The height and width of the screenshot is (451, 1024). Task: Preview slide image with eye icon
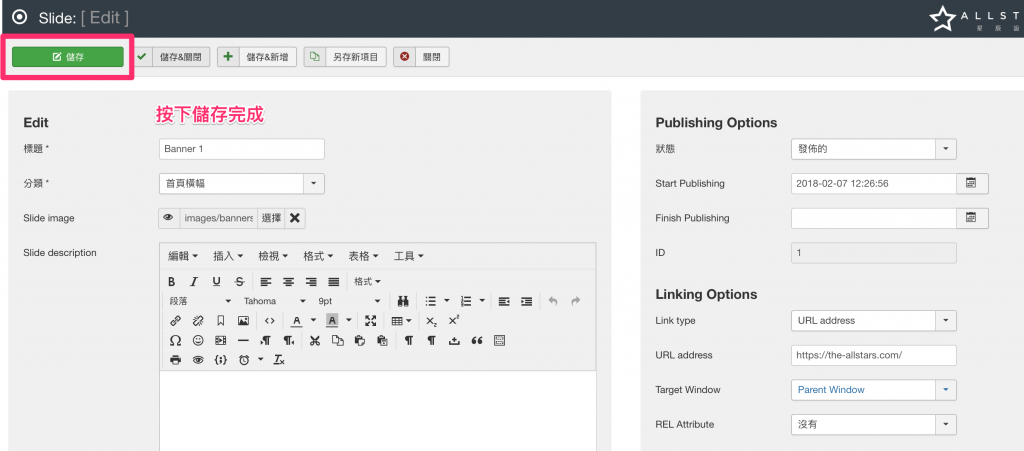coord(169,218)
